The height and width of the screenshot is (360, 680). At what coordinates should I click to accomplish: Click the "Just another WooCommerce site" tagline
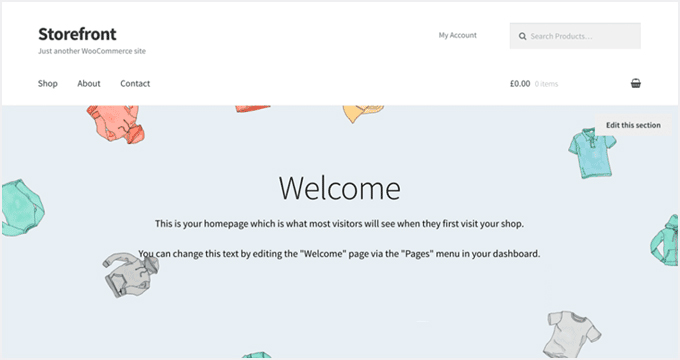click(x=92, y=51)
